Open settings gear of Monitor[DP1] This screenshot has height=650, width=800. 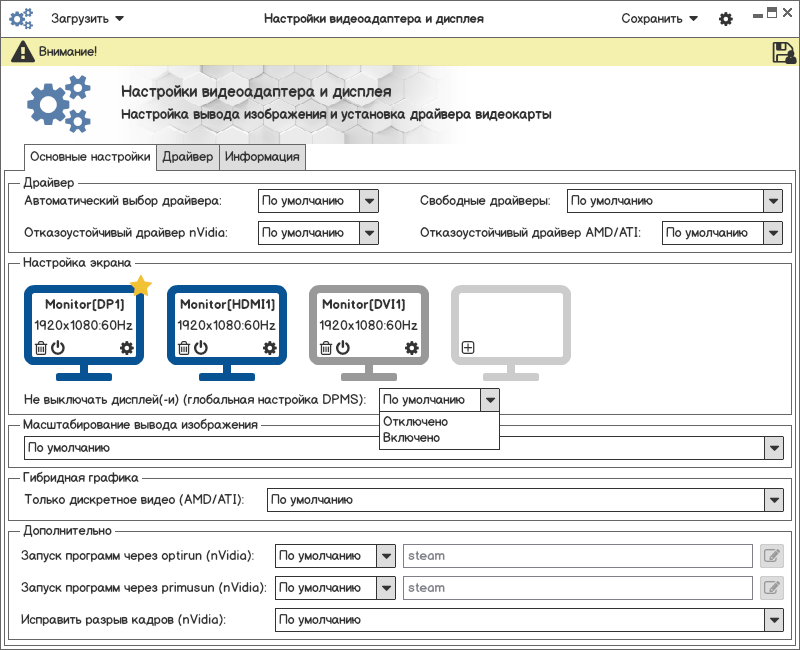127,348
